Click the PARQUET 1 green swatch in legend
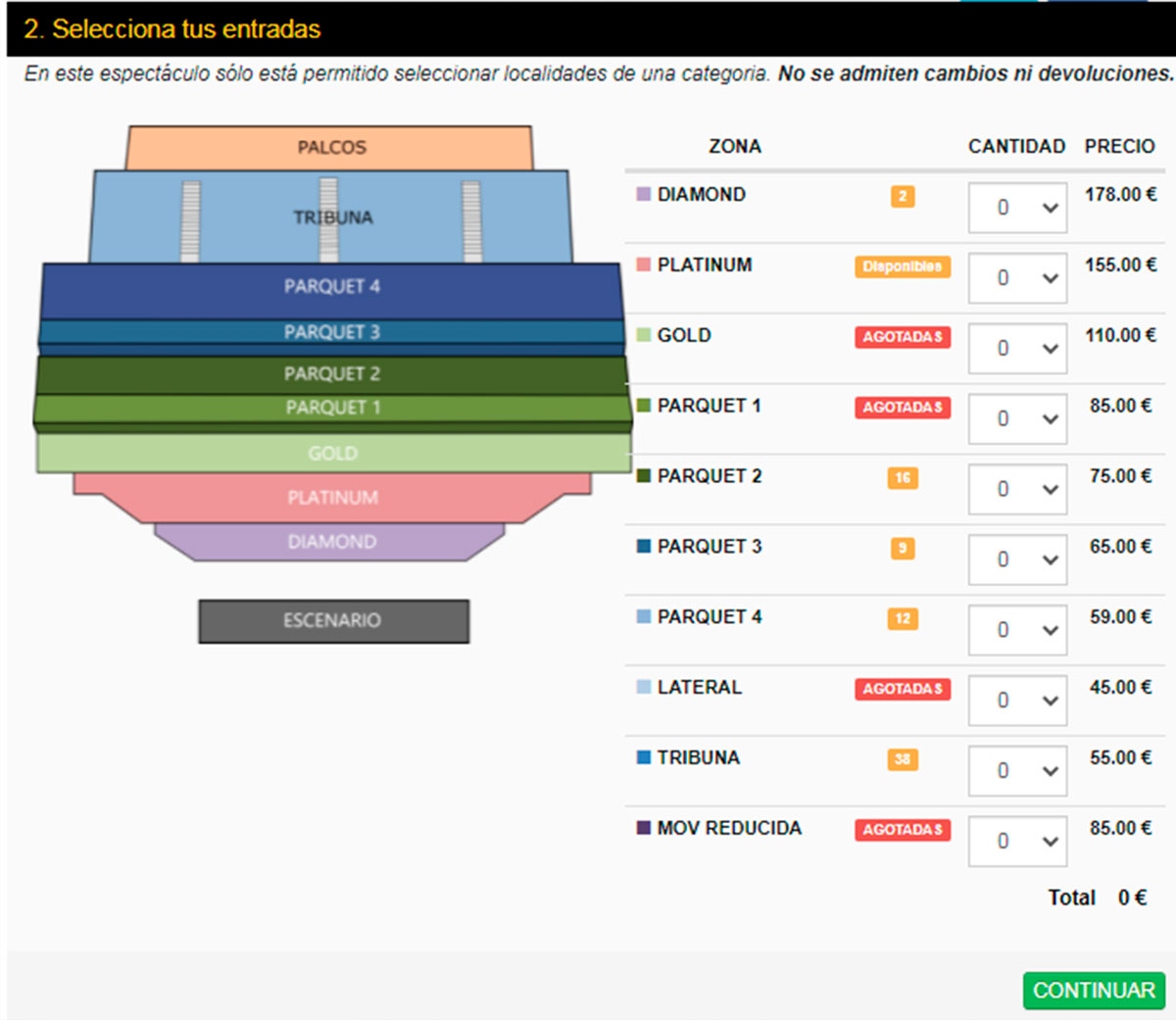The height and width of the screenshot is (1020, 1176). pyautogui.click(x=644, y=406)
